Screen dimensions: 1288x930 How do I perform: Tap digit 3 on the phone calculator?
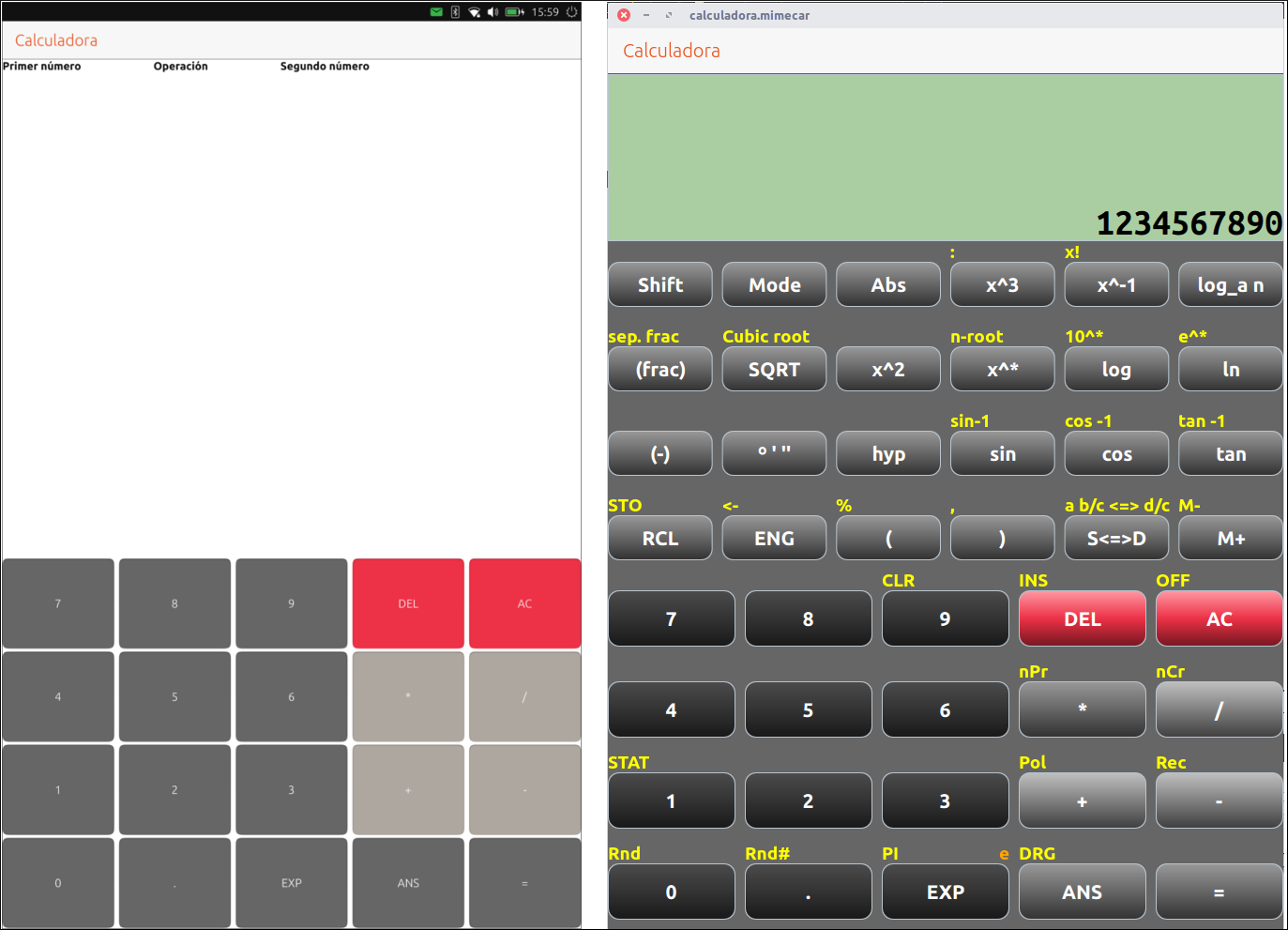[x=292, y=789]
